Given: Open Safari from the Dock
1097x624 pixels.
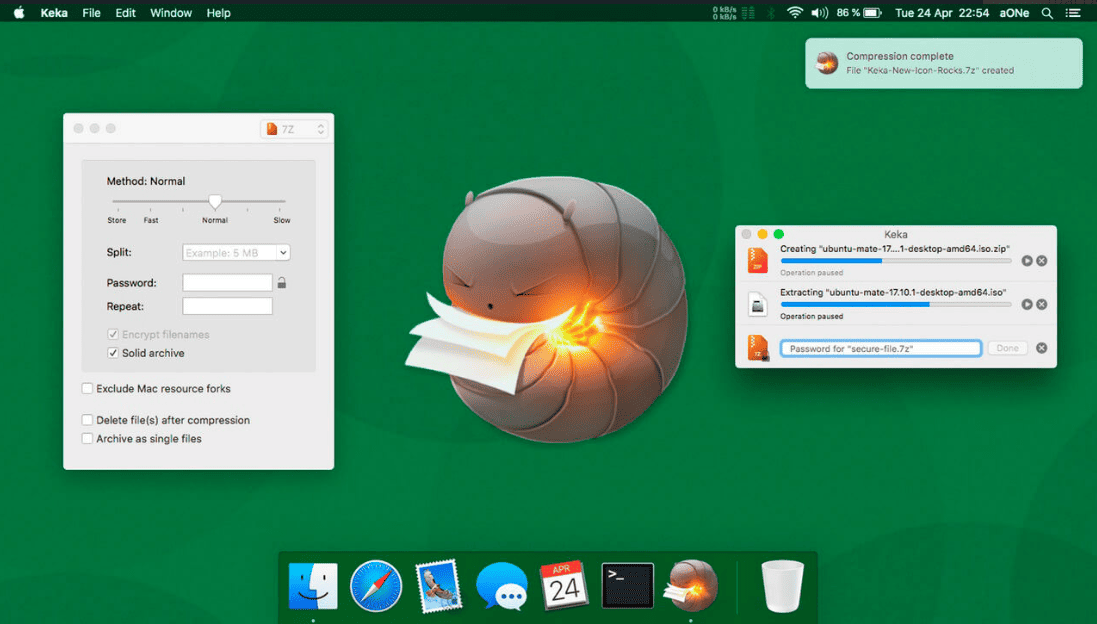Looking at the screenshot, I should coord(376,586).
